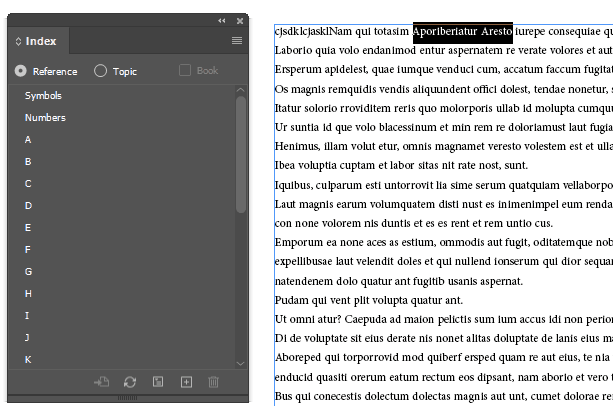Screen dimensions: 613x406
Task: Expand the G index section
Action: pos(29,272)
